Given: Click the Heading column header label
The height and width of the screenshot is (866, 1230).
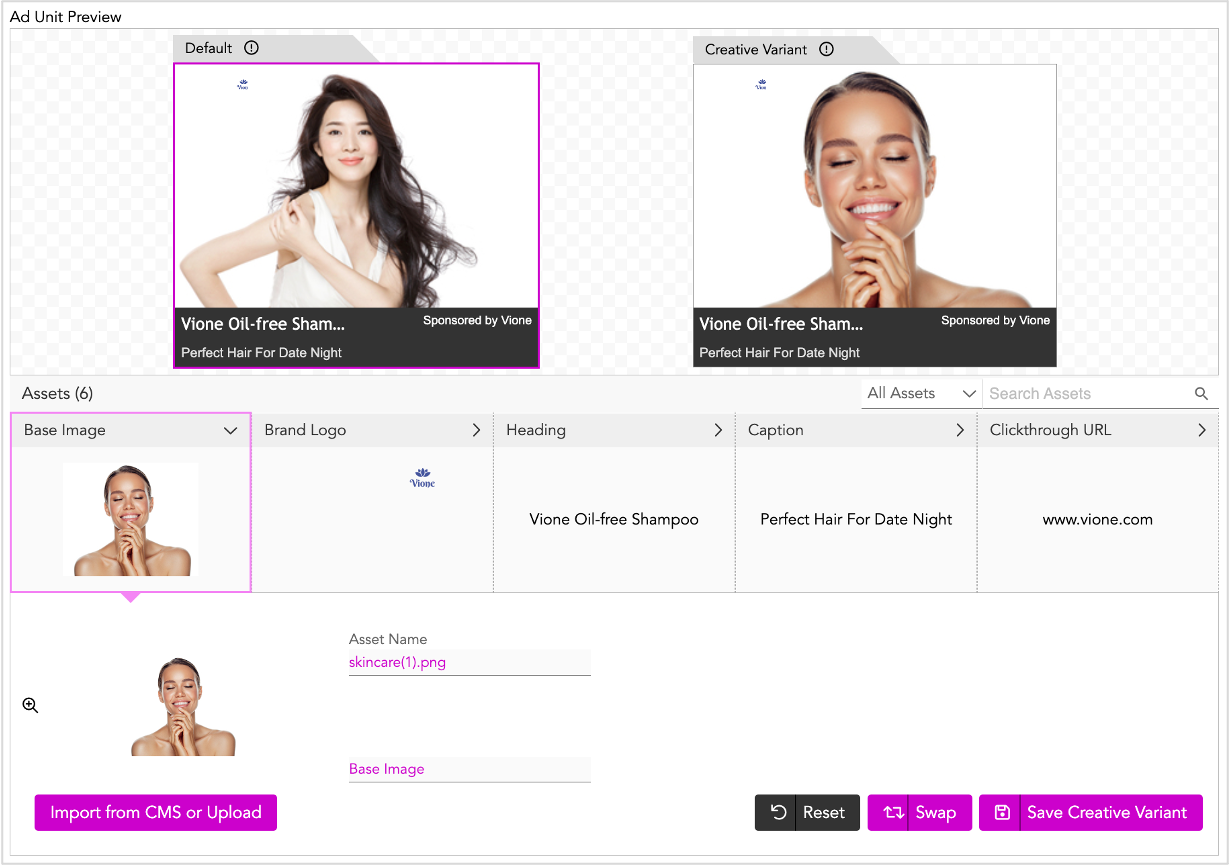Looking at the screenshot, I should (536, 430).
